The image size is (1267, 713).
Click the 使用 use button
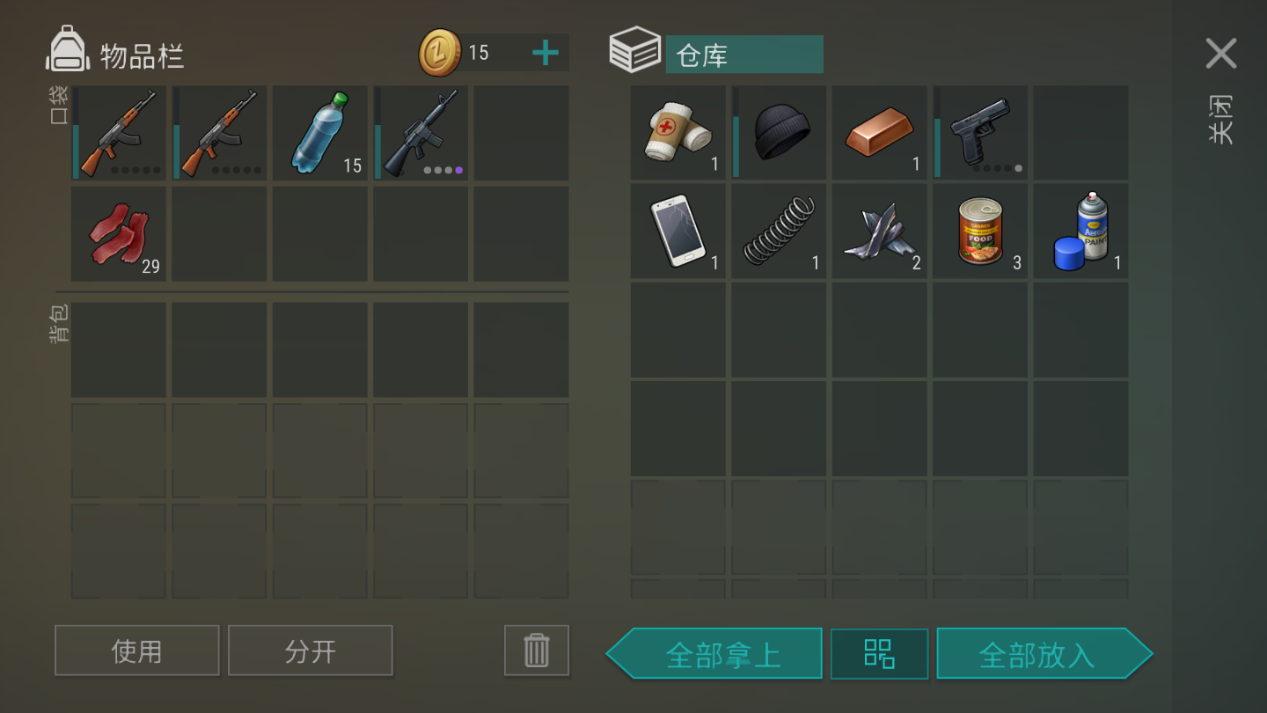[x=137, y=651]
